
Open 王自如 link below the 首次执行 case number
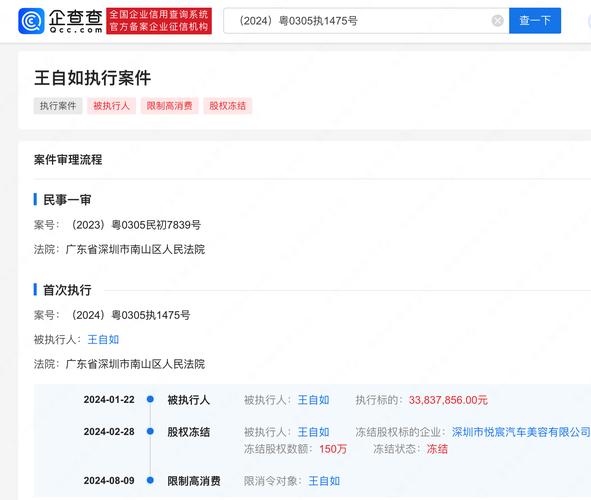(103, 339)
